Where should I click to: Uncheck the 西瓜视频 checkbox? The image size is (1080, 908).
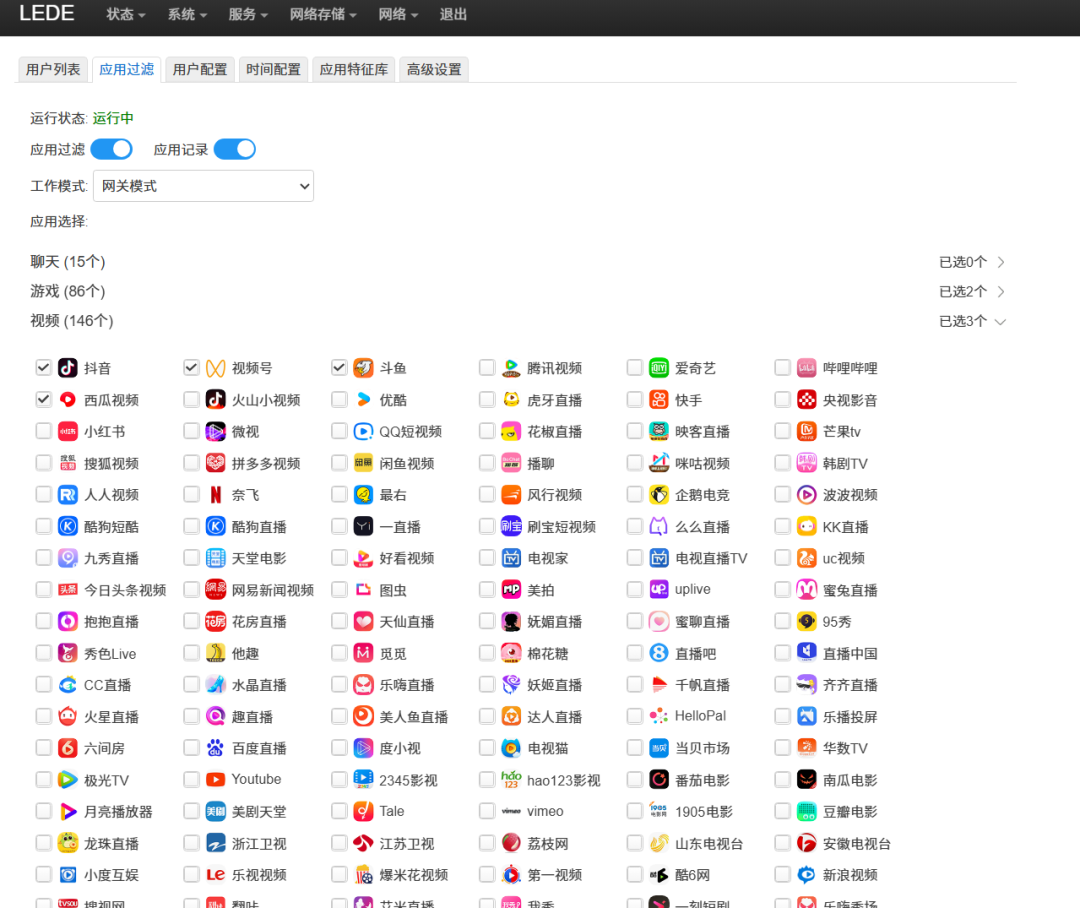click(43, 399)
